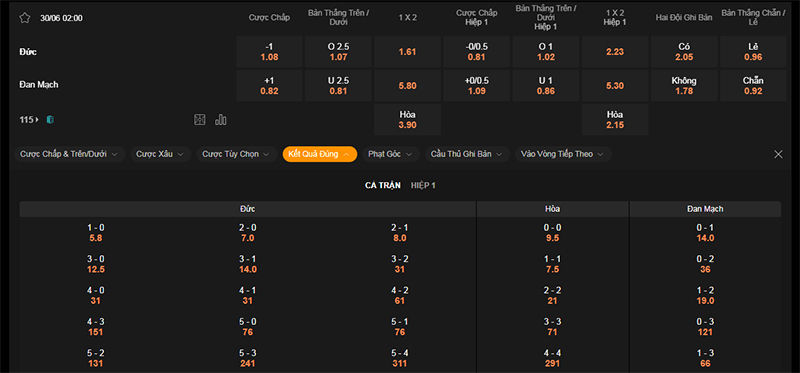This screenshot has height=373, width=800.
Task: Pick first-half O 1 at 1.02
Action: click(545, 52)
